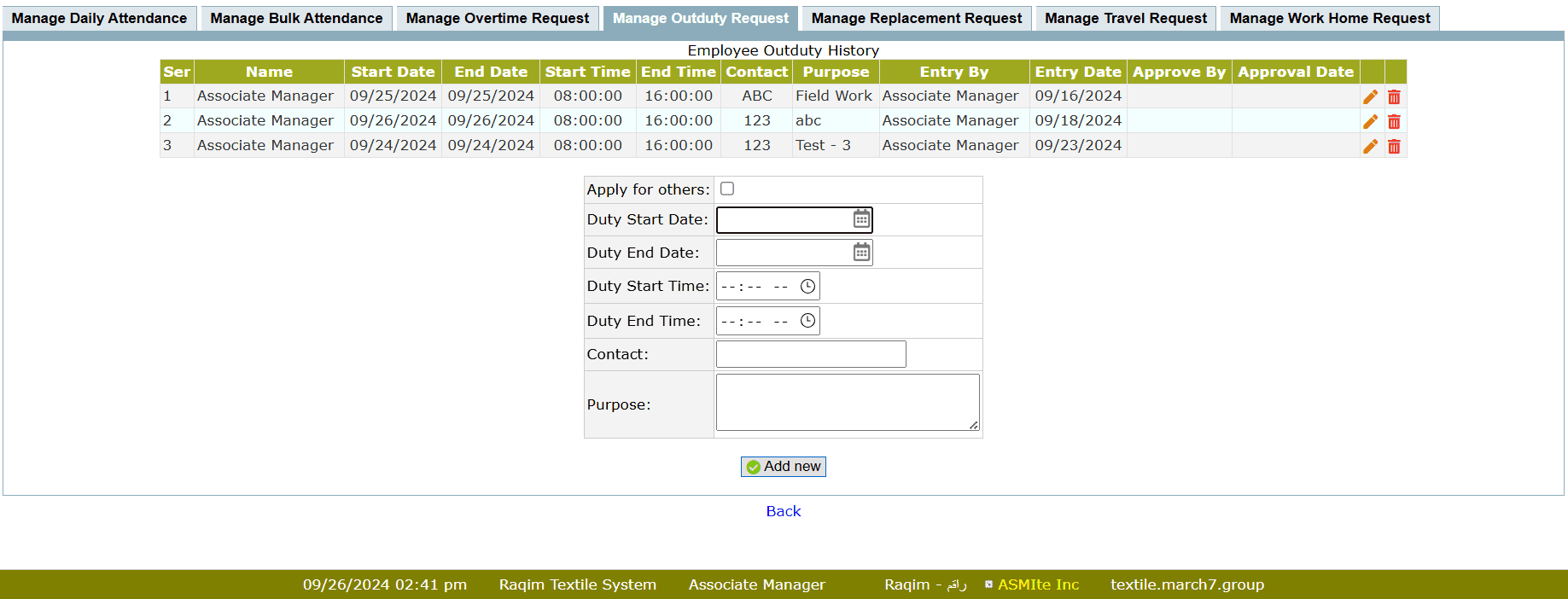Open the Duty Start Date calendar picker

[861, 219]
